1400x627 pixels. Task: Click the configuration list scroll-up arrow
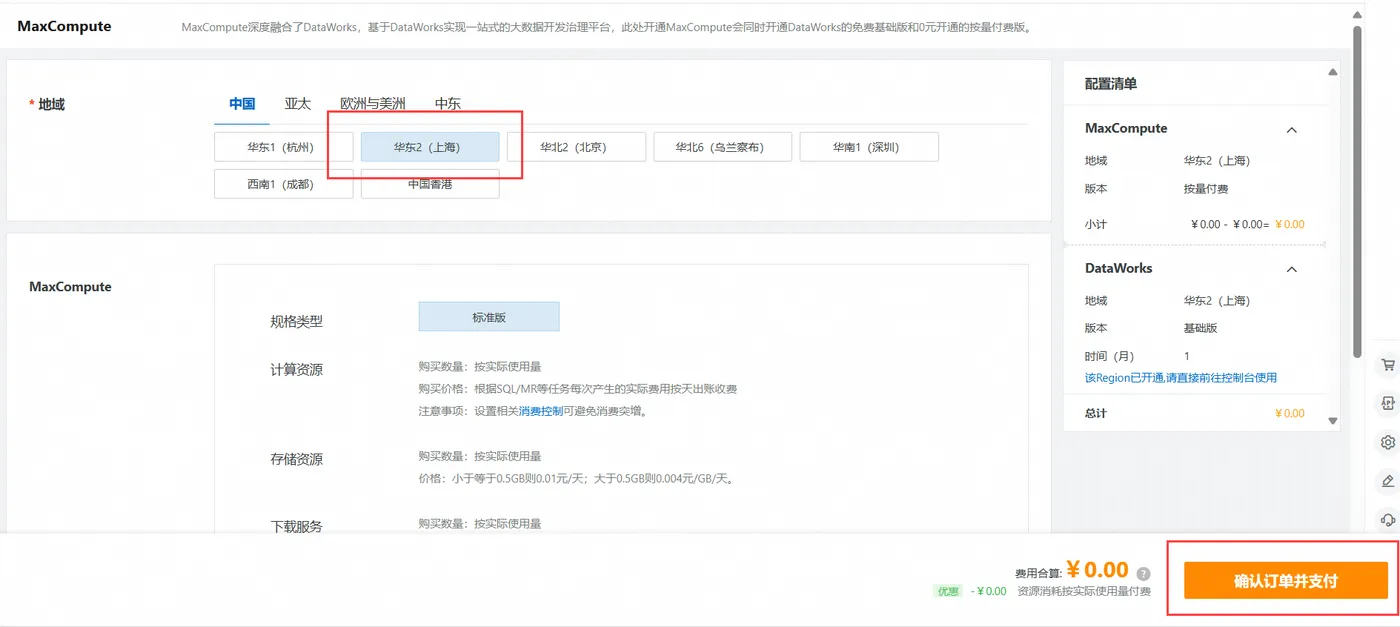[x=1333, y=72]
